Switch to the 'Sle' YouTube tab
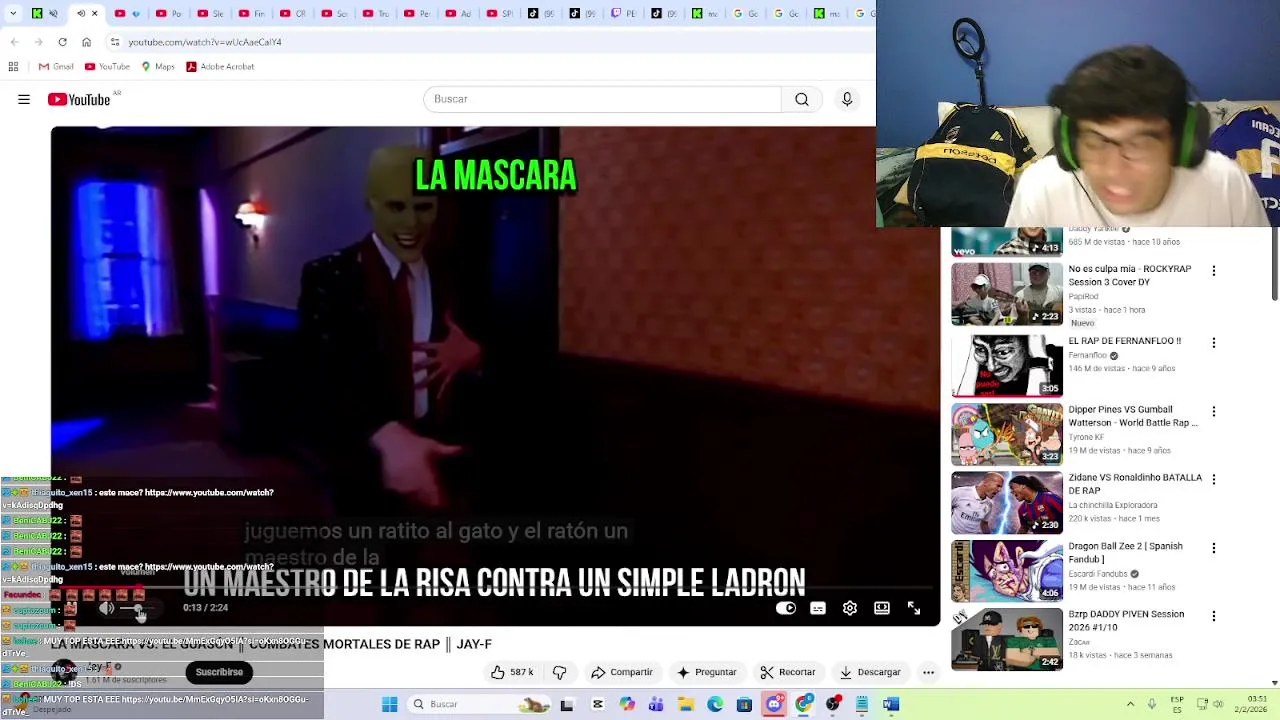 (210, 14)
